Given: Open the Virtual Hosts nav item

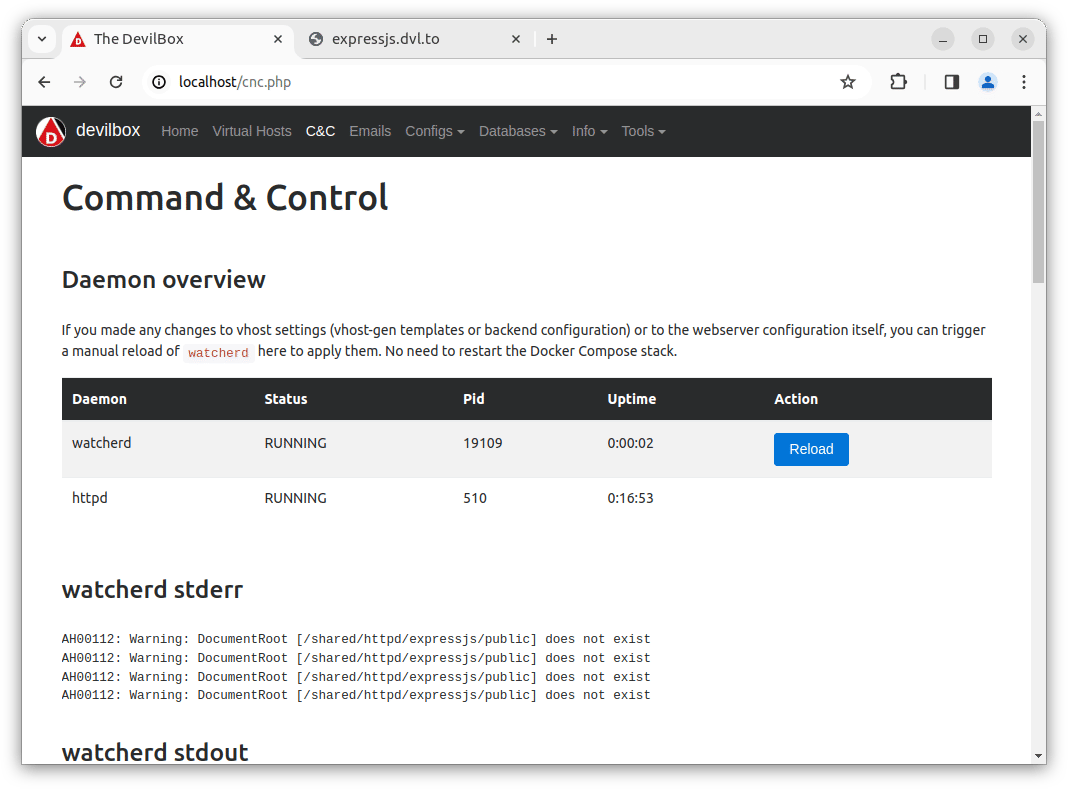Looking at the screenshot, I should pos(252,131).
